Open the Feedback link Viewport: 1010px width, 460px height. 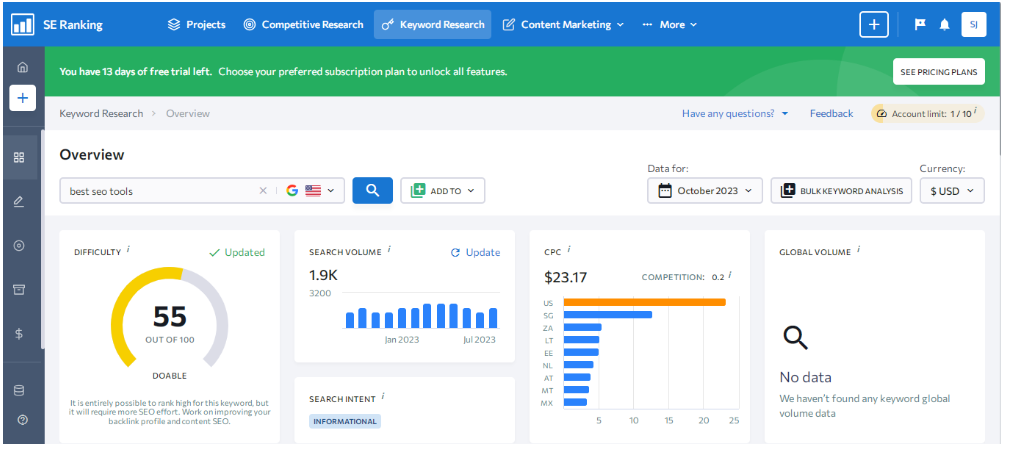(832, 113)
